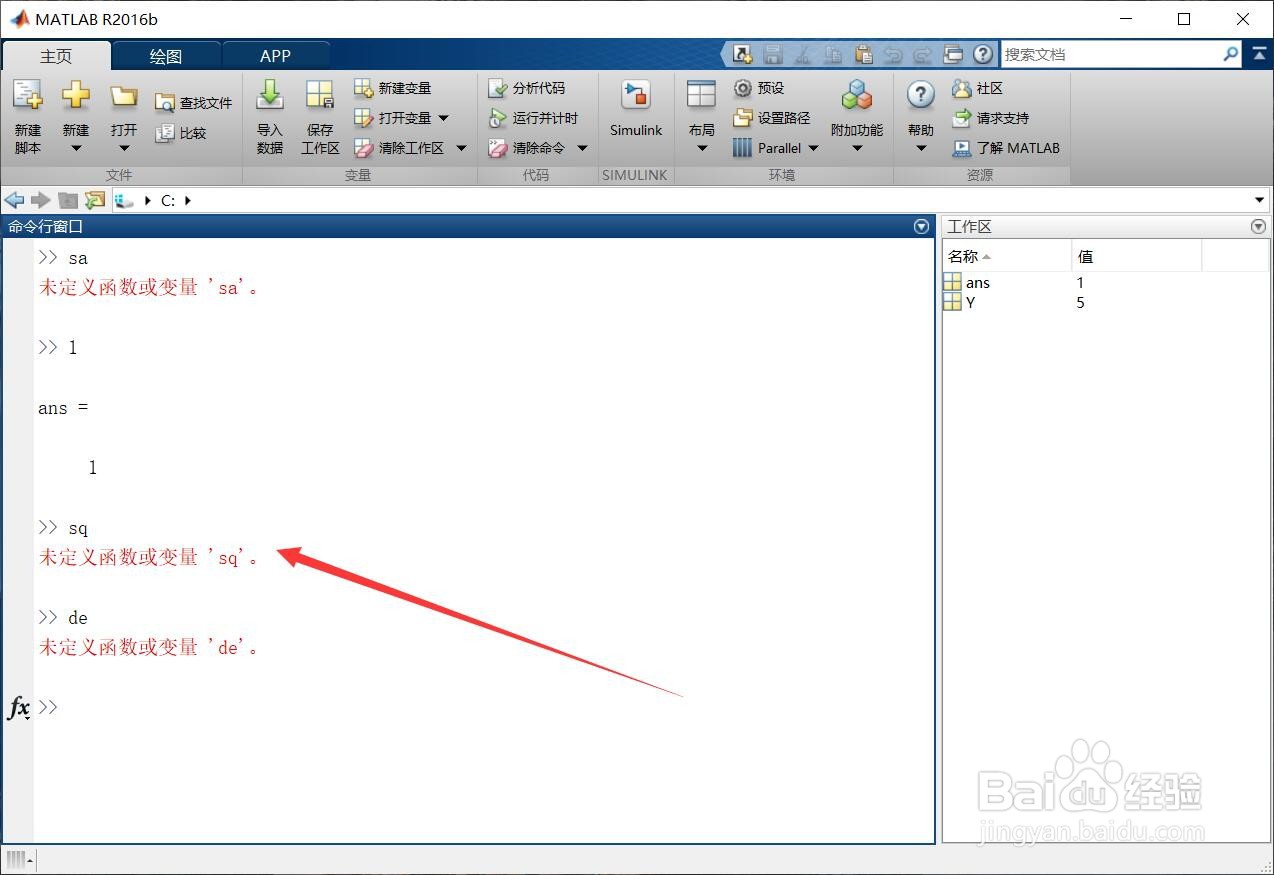The width and height of the screenshot is (1274, 875).
Task: Expand the 新建 dropdown arrow
Action: (76, 149)
